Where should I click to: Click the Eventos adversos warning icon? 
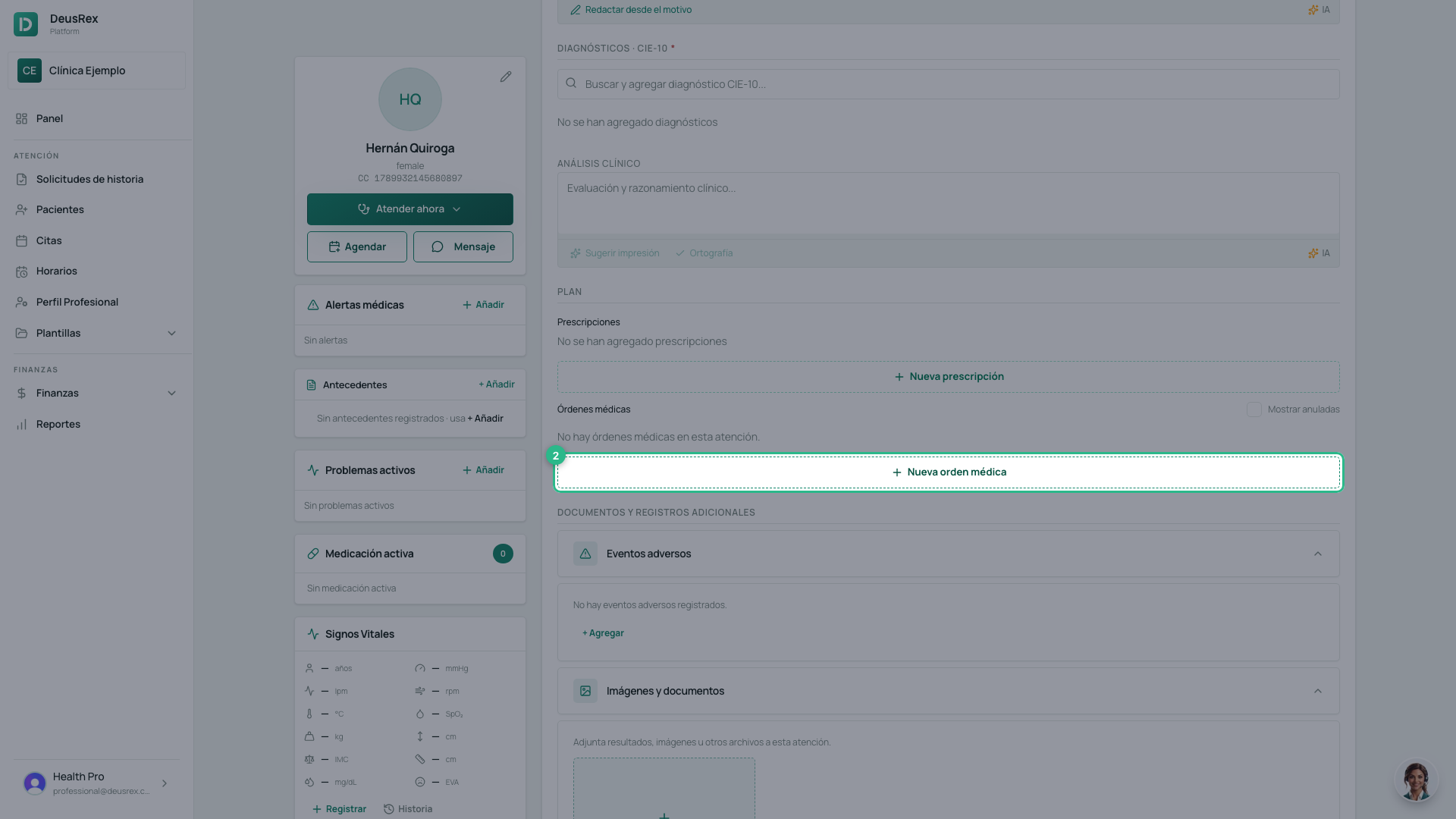(x=585, y=554)
